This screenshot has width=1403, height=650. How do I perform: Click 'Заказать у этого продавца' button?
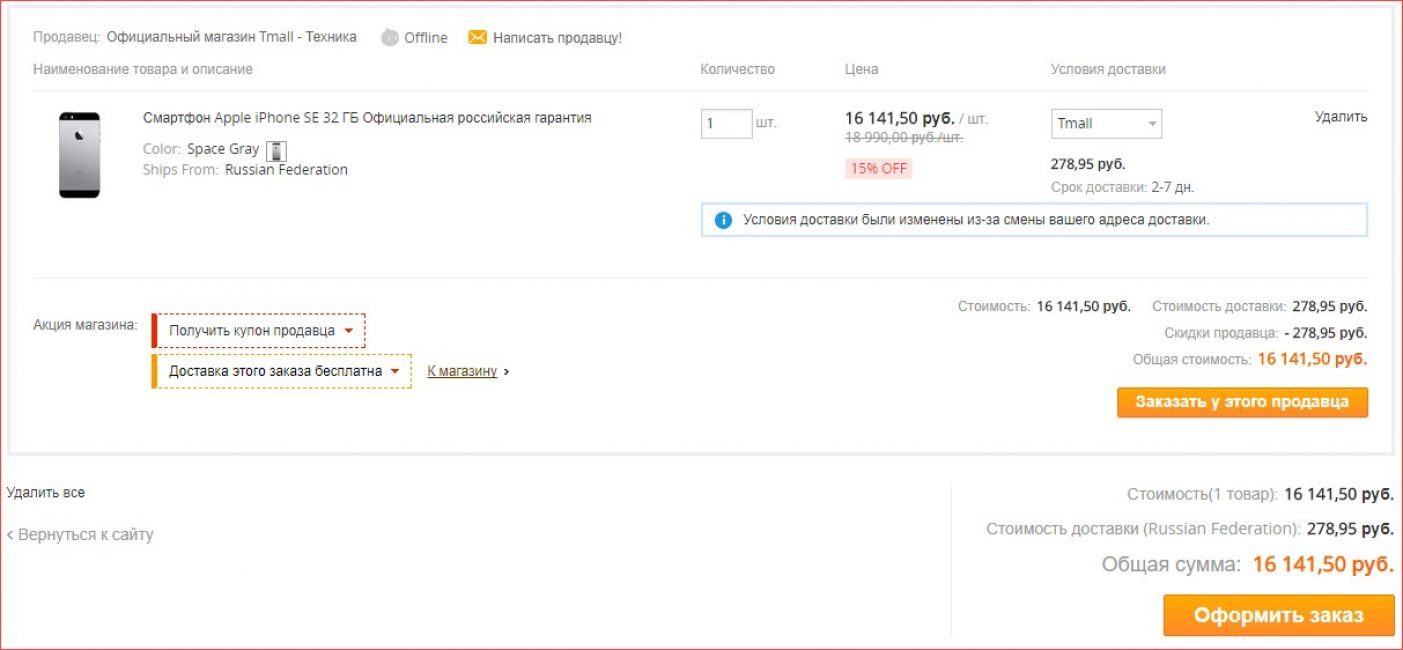click(x=1242, y=402)
